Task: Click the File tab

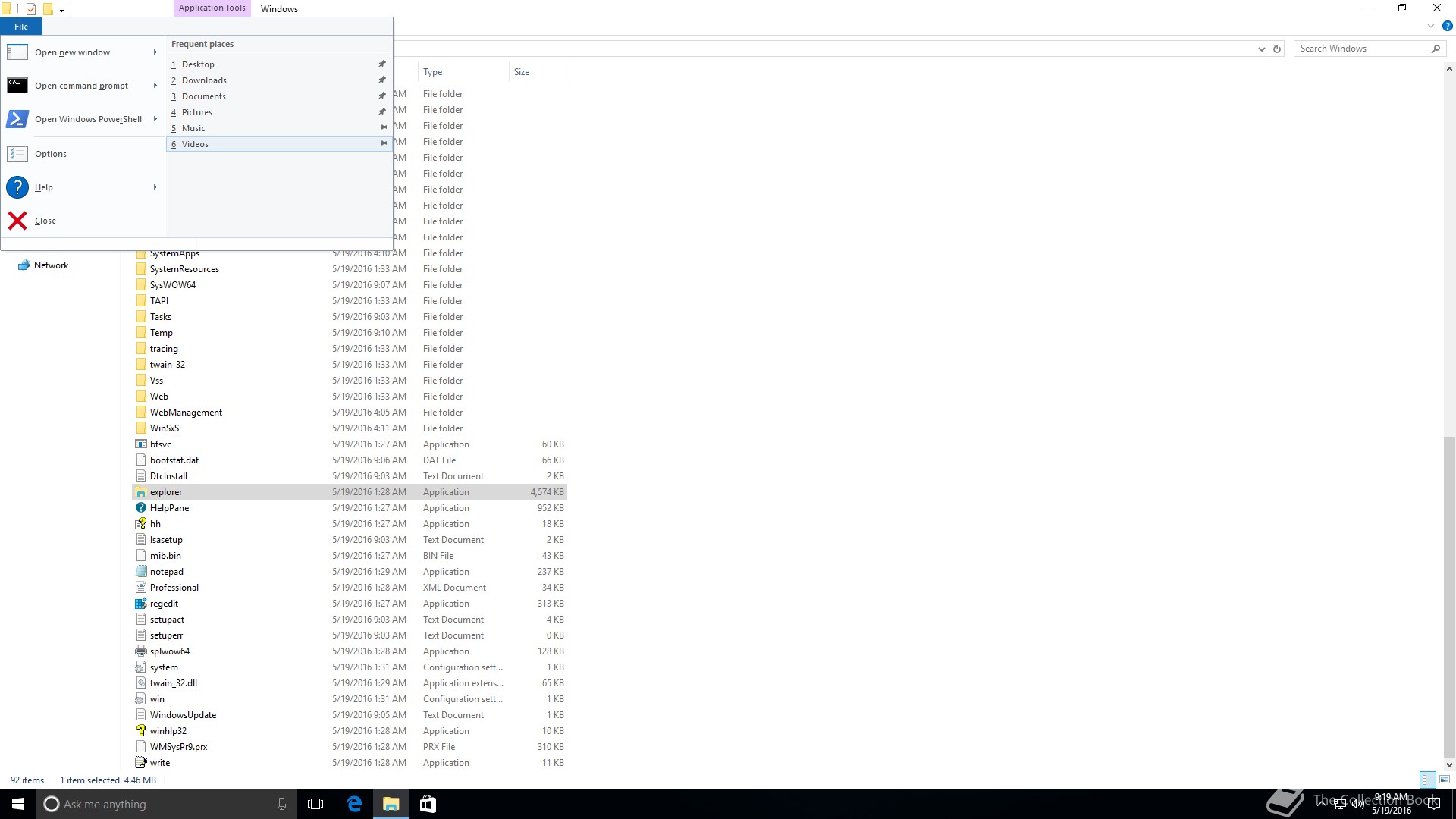Action: [x=21, y=27]
